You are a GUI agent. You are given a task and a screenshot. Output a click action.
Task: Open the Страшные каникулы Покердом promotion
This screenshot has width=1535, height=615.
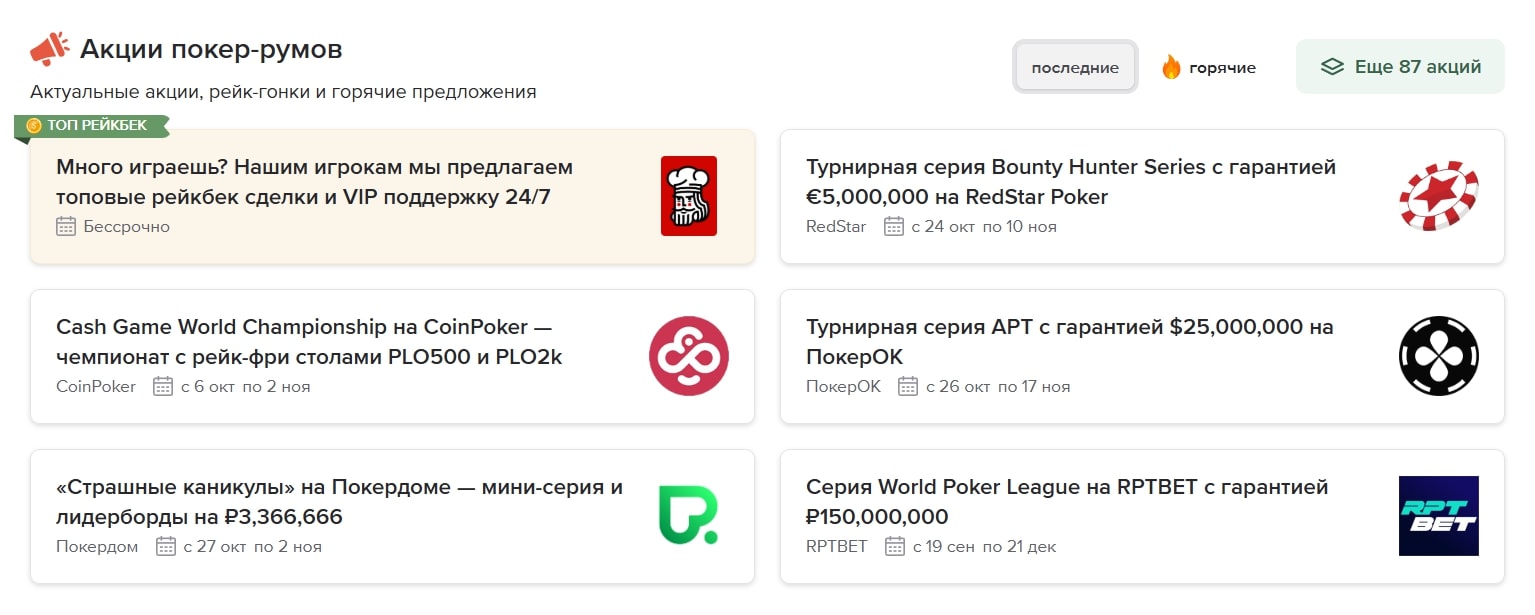pyautogui.click(x=339, y=501)
